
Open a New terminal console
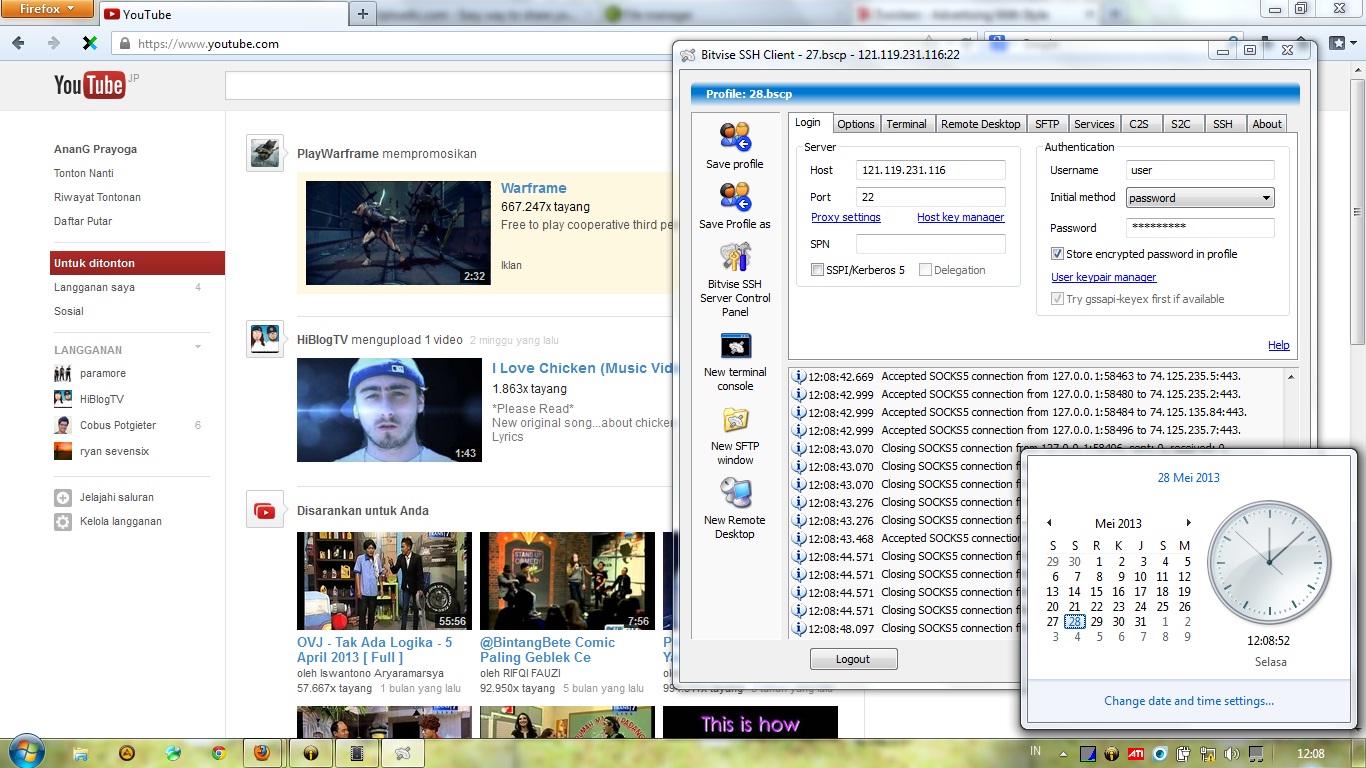point(735,346)
